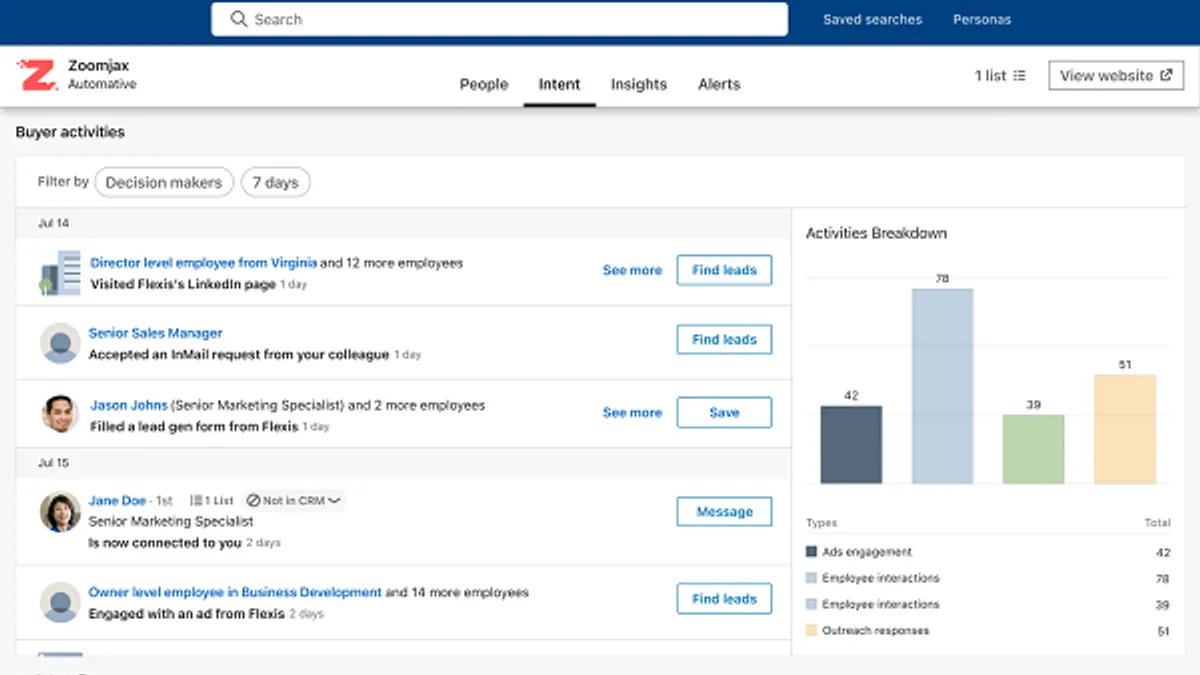Click the Jul 15 date header
This screenshot has width=1200, height=675.
53,463
